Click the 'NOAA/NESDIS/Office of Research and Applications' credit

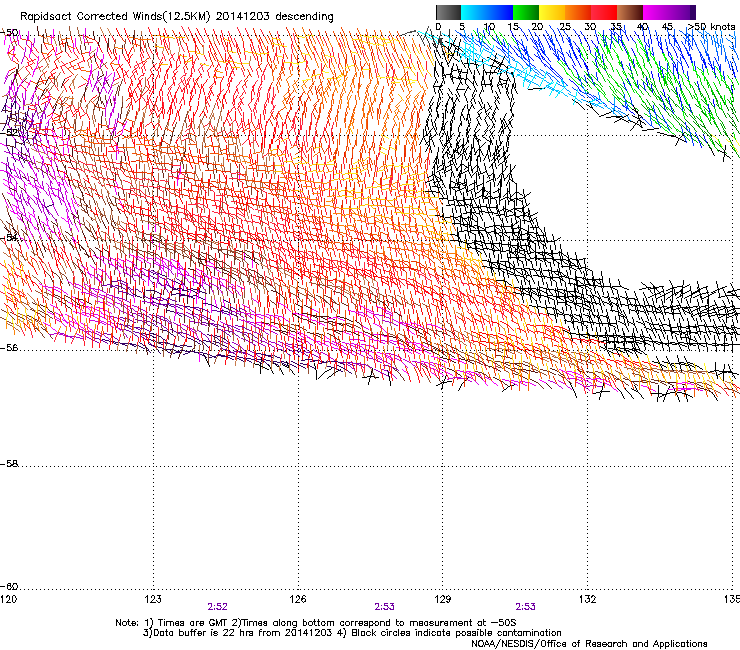(x=589, y=644)
